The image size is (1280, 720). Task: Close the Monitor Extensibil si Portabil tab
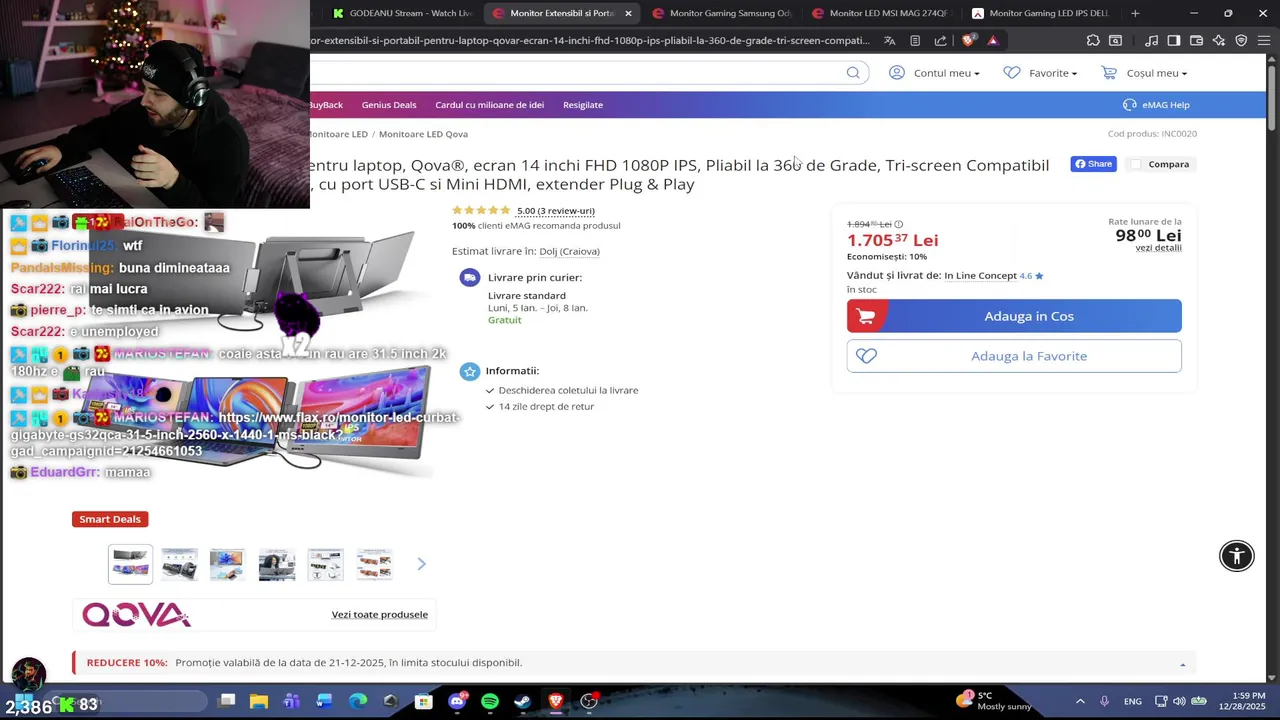(x=628, y=13)
